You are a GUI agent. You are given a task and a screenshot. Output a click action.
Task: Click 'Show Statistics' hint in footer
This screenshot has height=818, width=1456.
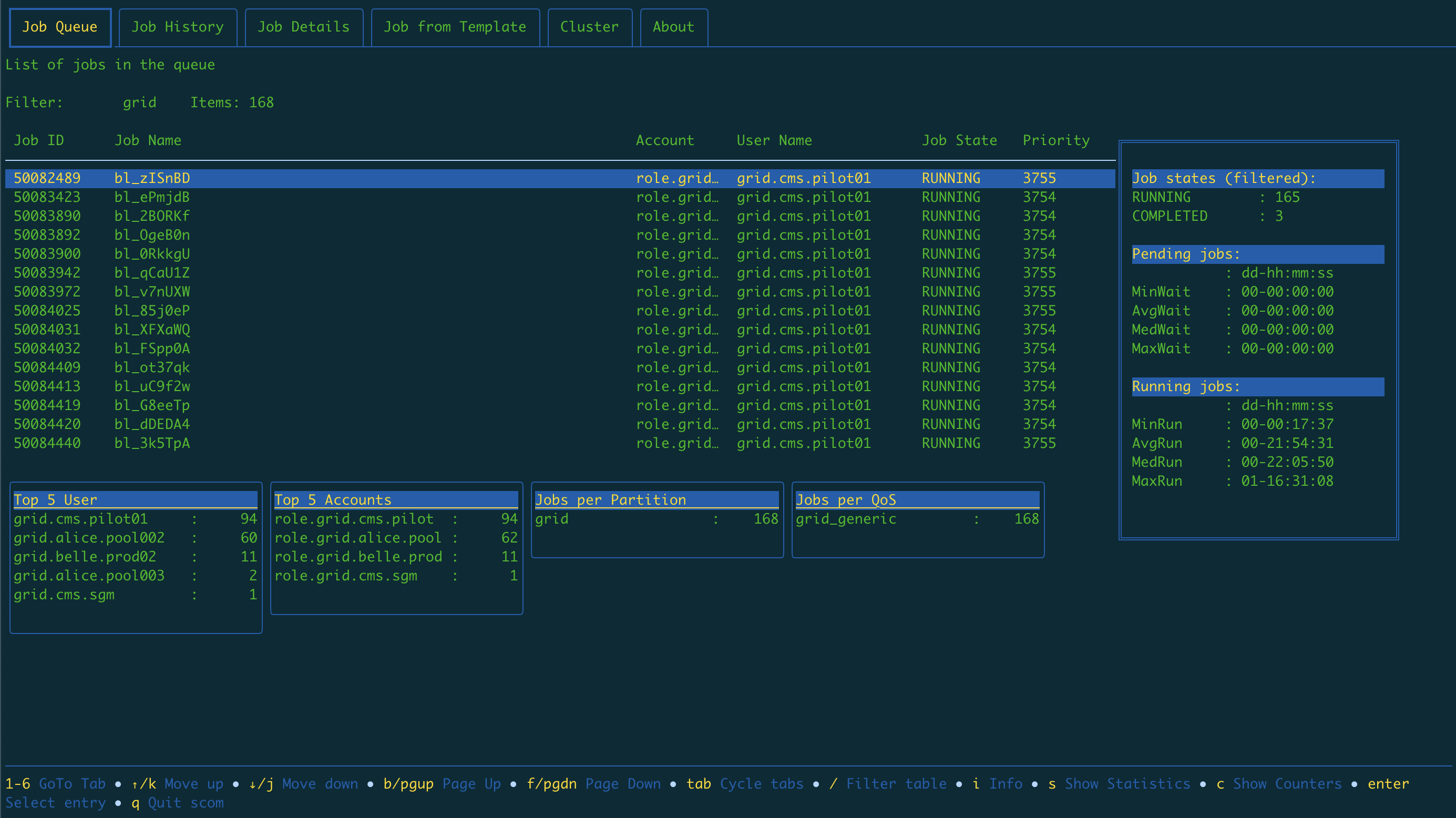pyautogui.click(x=1127, y=784)
